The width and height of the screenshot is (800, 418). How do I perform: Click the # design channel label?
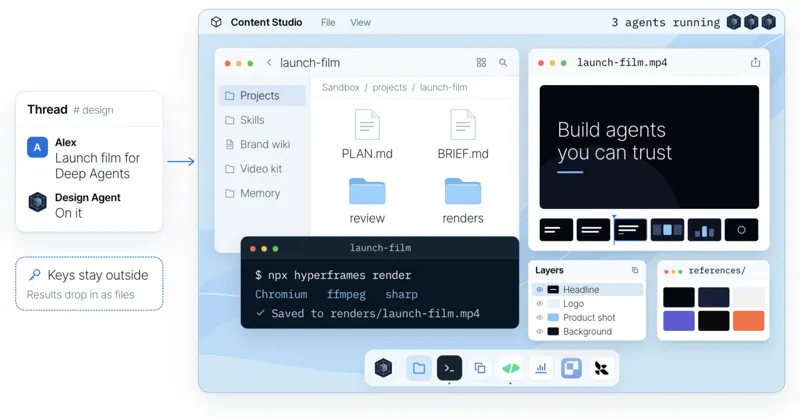tap(93, 110)
